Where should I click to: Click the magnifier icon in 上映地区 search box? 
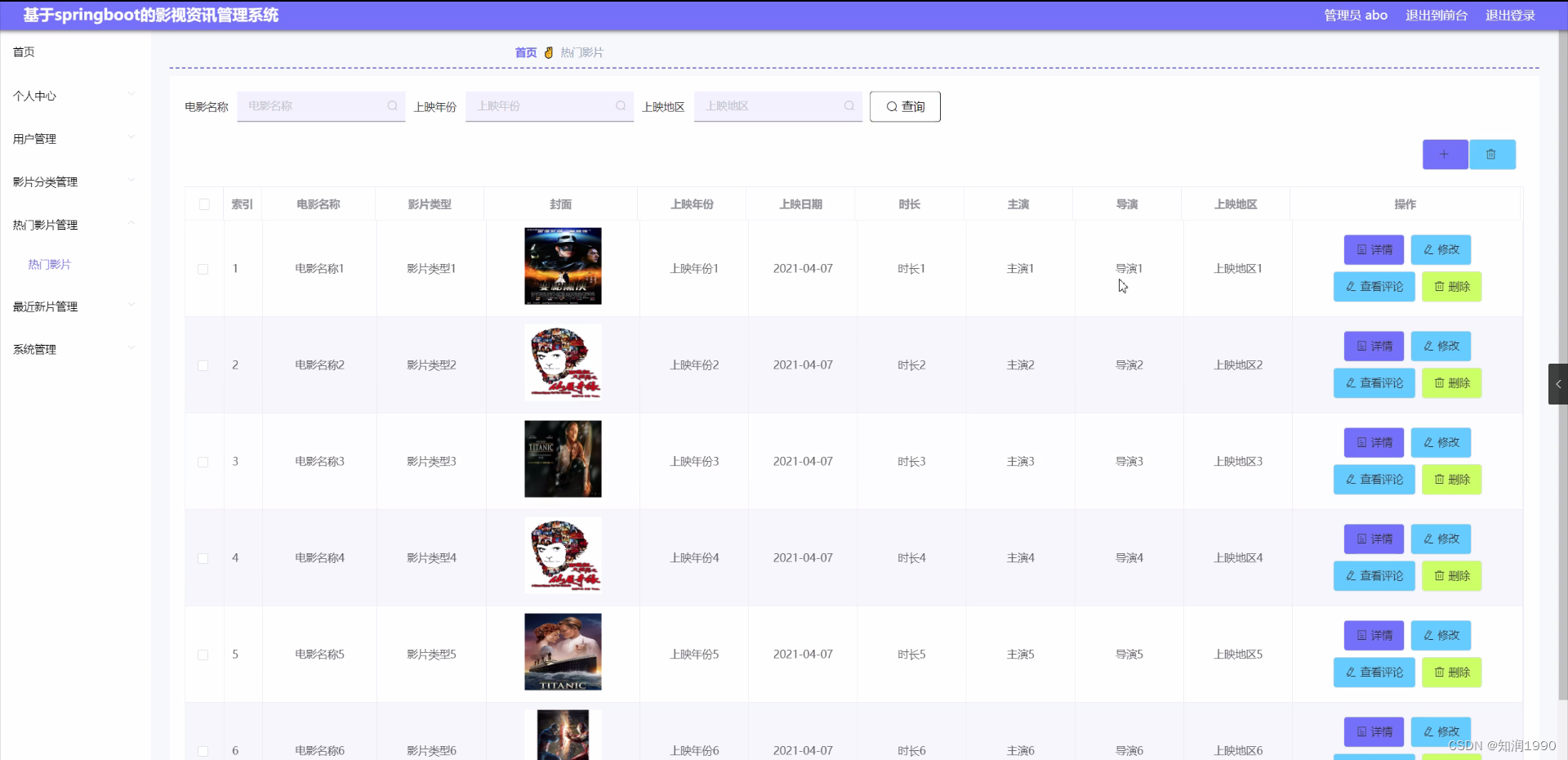click(x=850, y=106)
